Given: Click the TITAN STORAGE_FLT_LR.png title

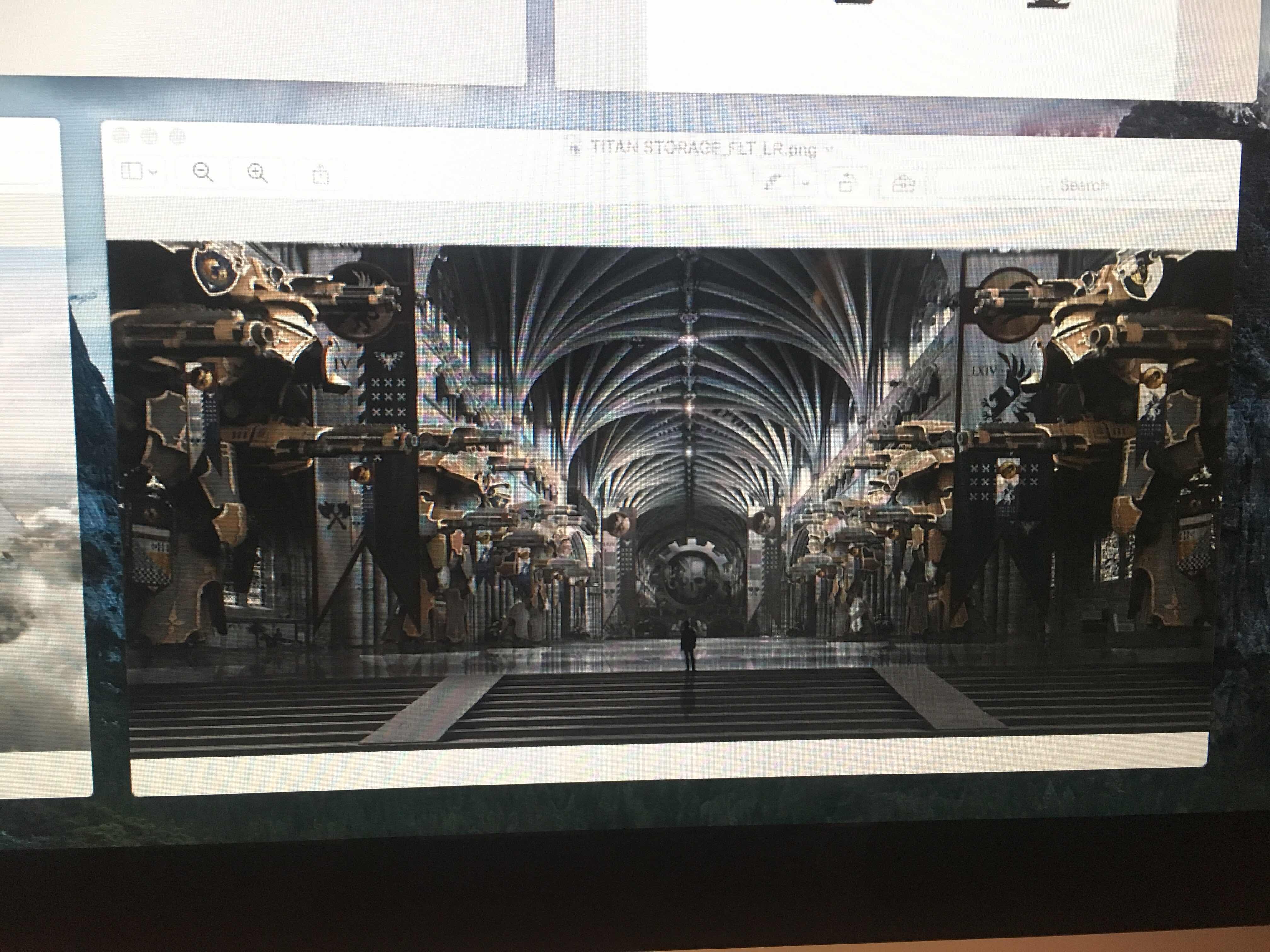Looking at the screenshot, I should 703,149.
